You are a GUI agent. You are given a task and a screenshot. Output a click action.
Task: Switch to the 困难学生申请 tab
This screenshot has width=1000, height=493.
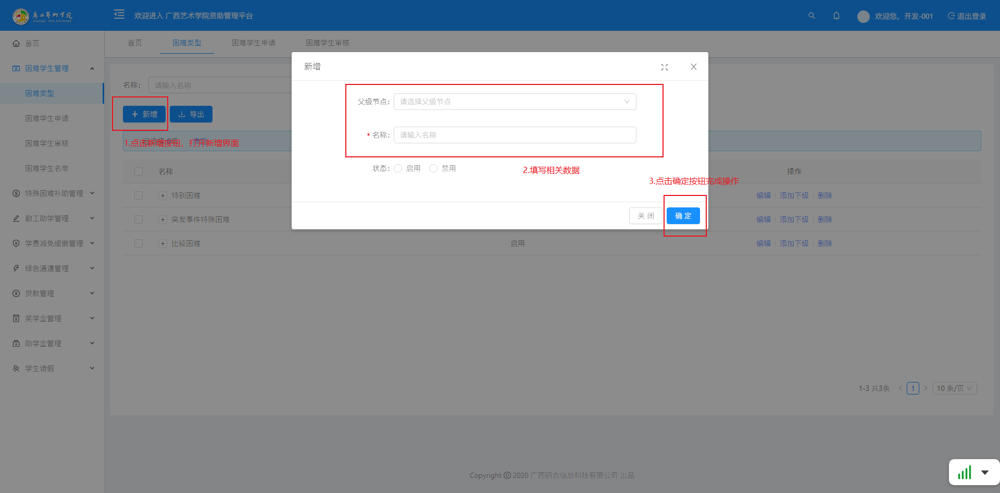(253, 43)
